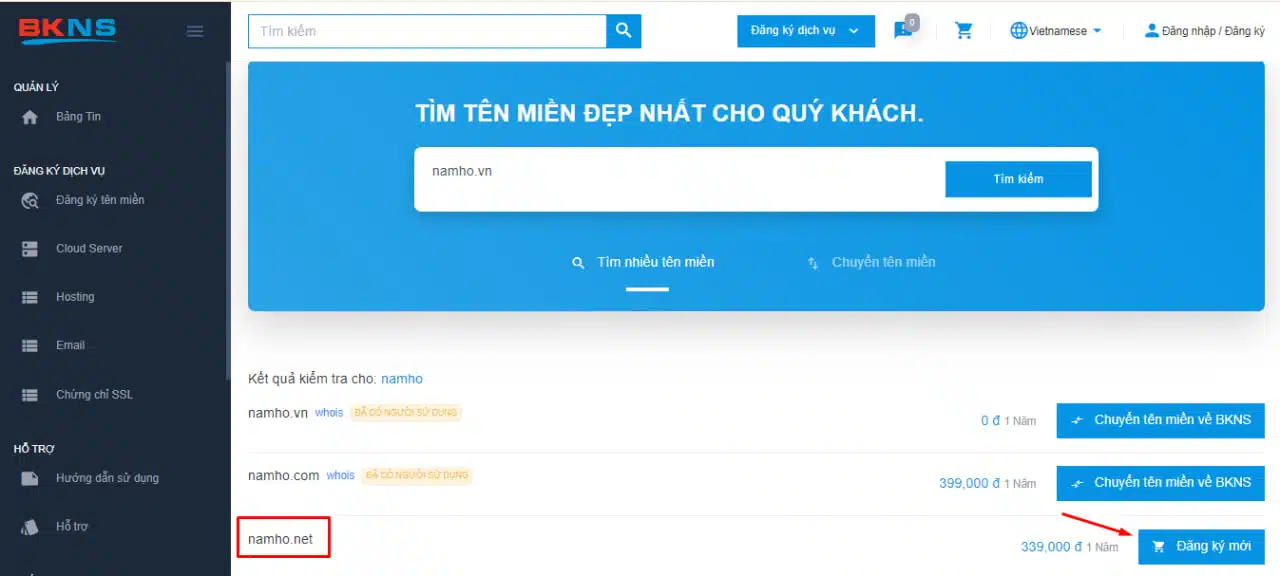Click the namho.com result text
1280x576 pixels.
click(x=284, y=476)
